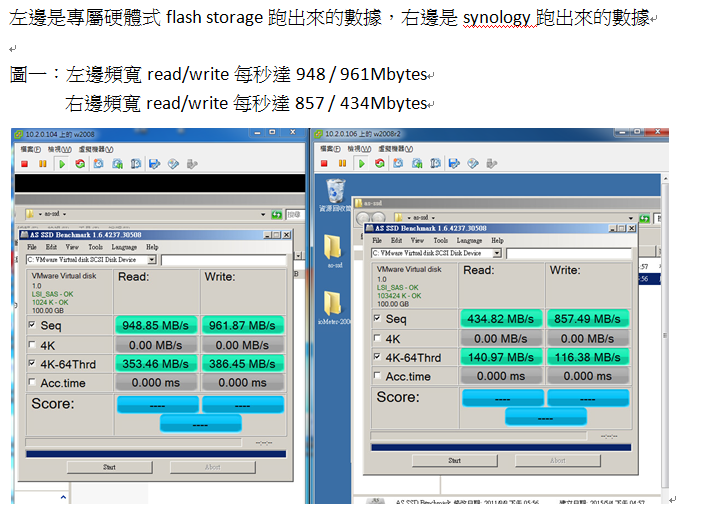Toggle 4K checkbox in 10.2.0.104 benchmark
This screenshot has width=708, height=514.
(32, 345)
